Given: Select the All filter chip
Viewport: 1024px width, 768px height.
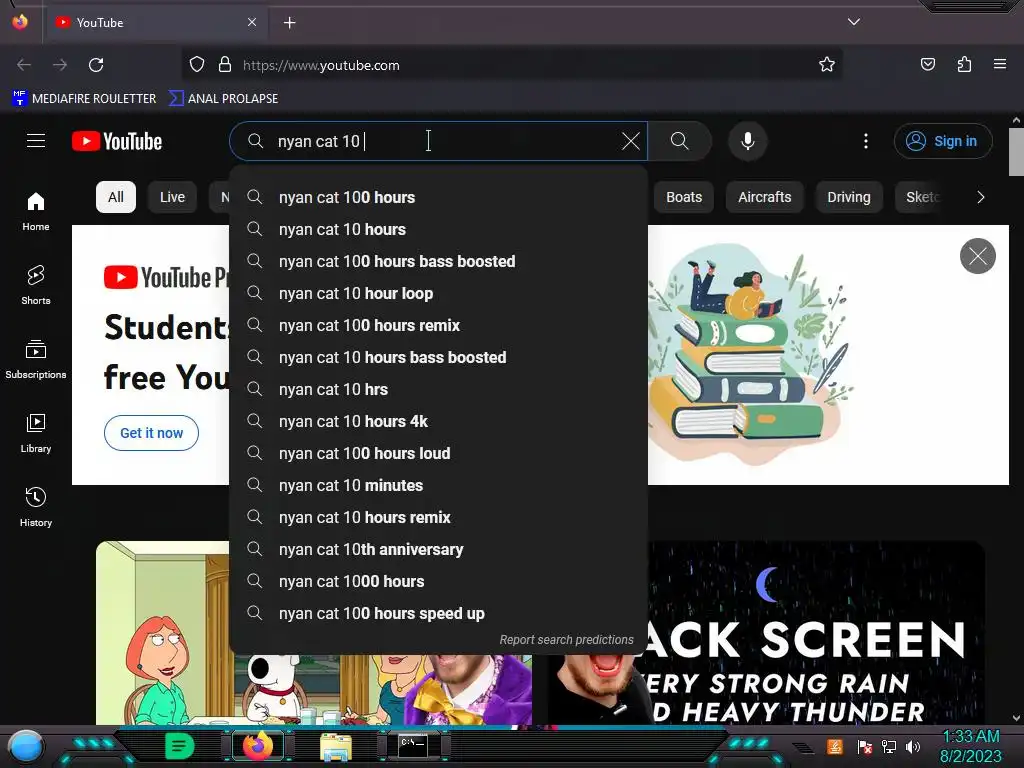Looking at the screenshot, I should [x=116, y=197].
